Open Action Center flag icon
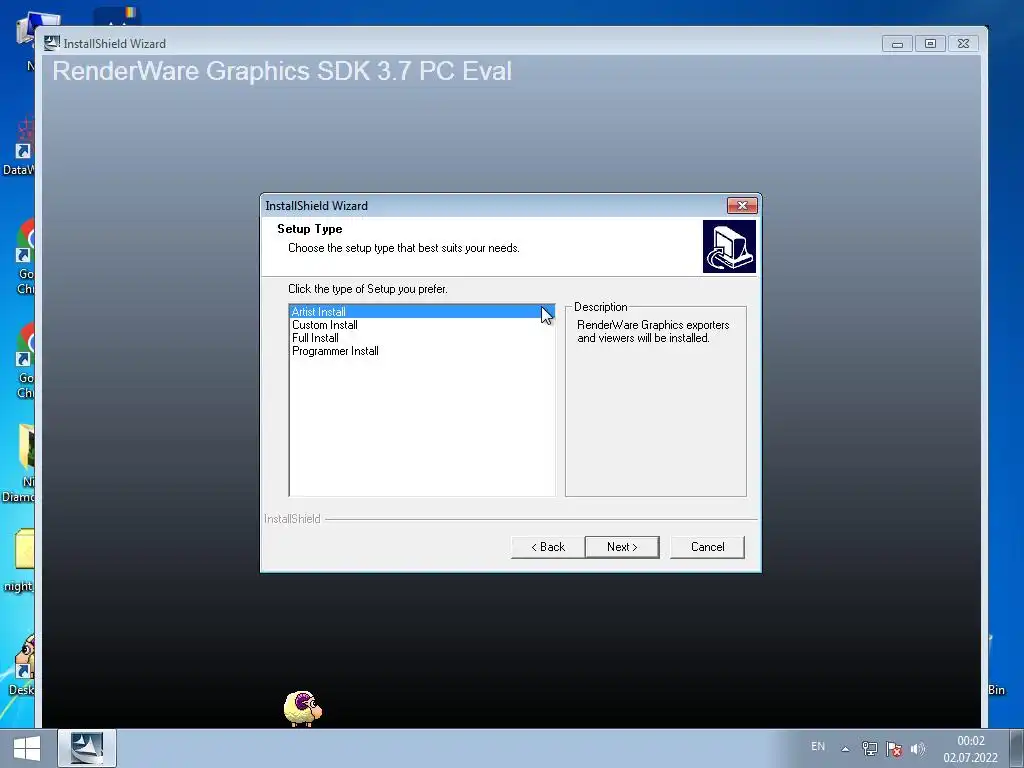1024x768 pixels. (894, 749)
